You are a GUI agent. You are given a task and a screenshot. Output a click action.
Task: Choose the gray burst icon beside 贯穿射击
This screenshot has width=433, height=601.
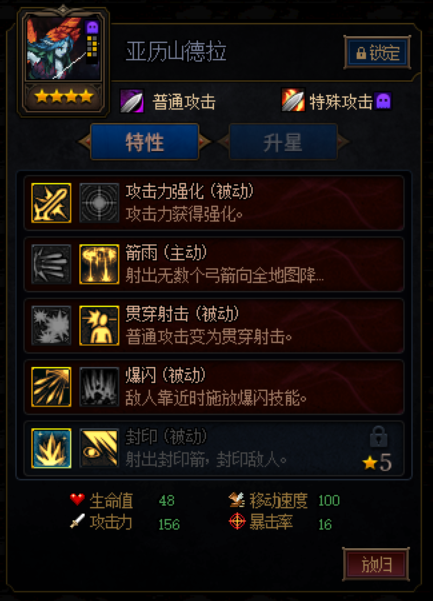coord(51,325)
